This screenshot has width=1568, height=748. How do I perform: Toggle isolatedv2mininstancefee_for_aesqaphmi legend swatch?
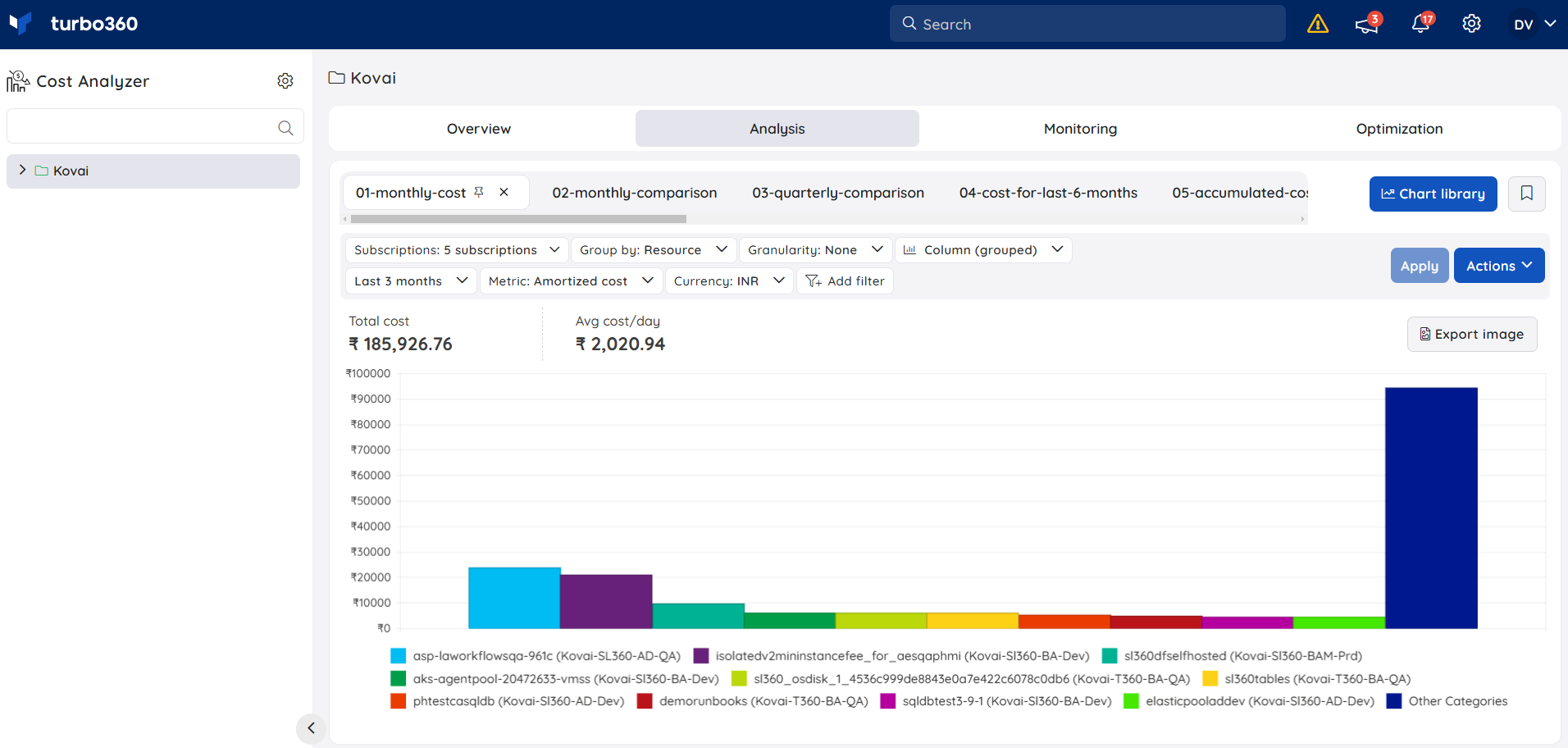701,656
